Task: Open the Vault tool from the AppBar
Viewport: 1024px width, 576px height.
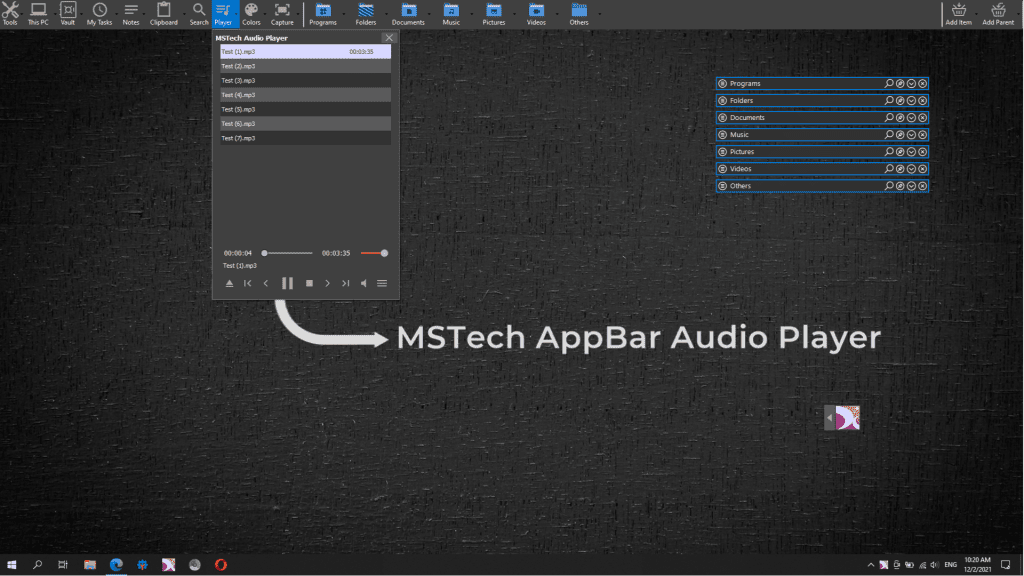Action: pos(67,13)
